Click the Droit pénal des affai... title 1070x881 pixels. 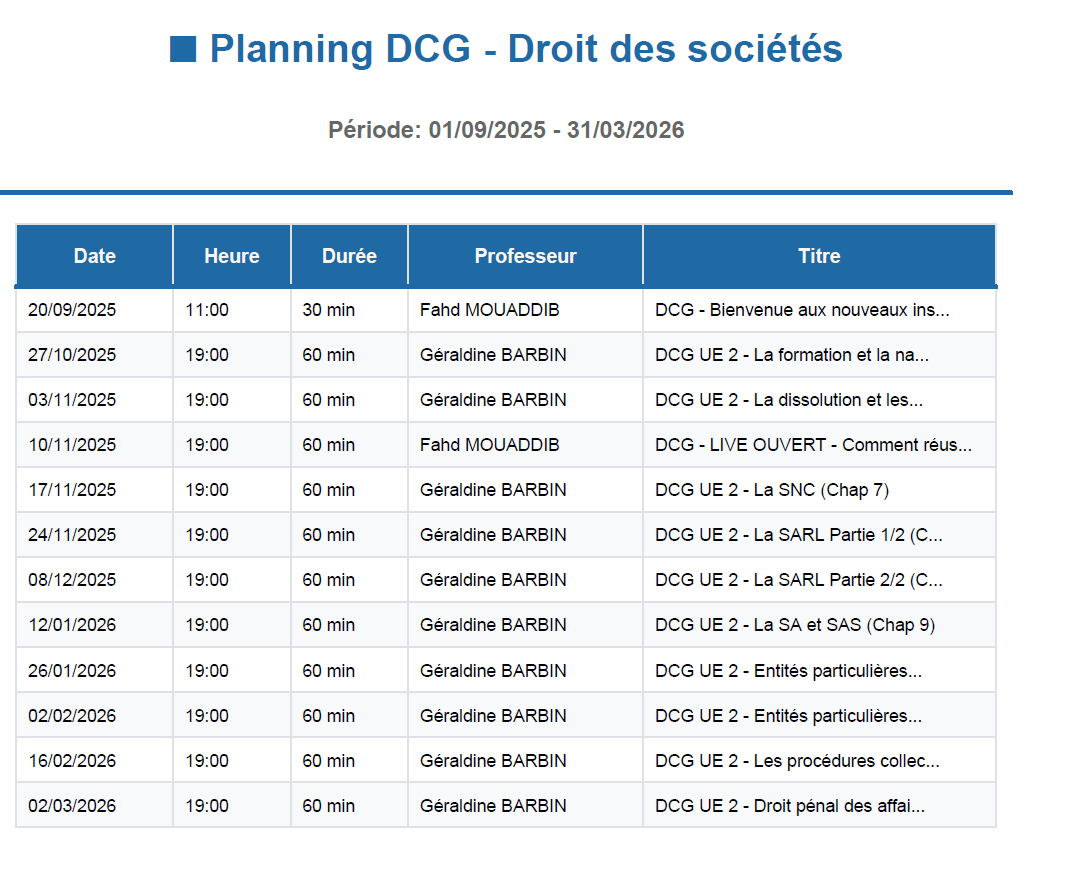[x=790, y=806]
